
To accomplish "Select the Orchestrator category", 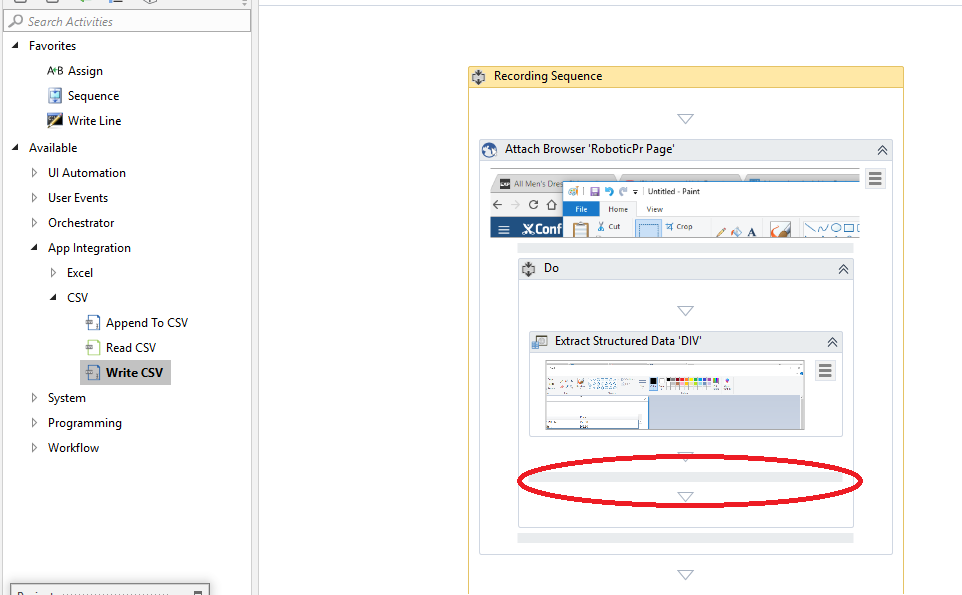I will pos(81,223).
